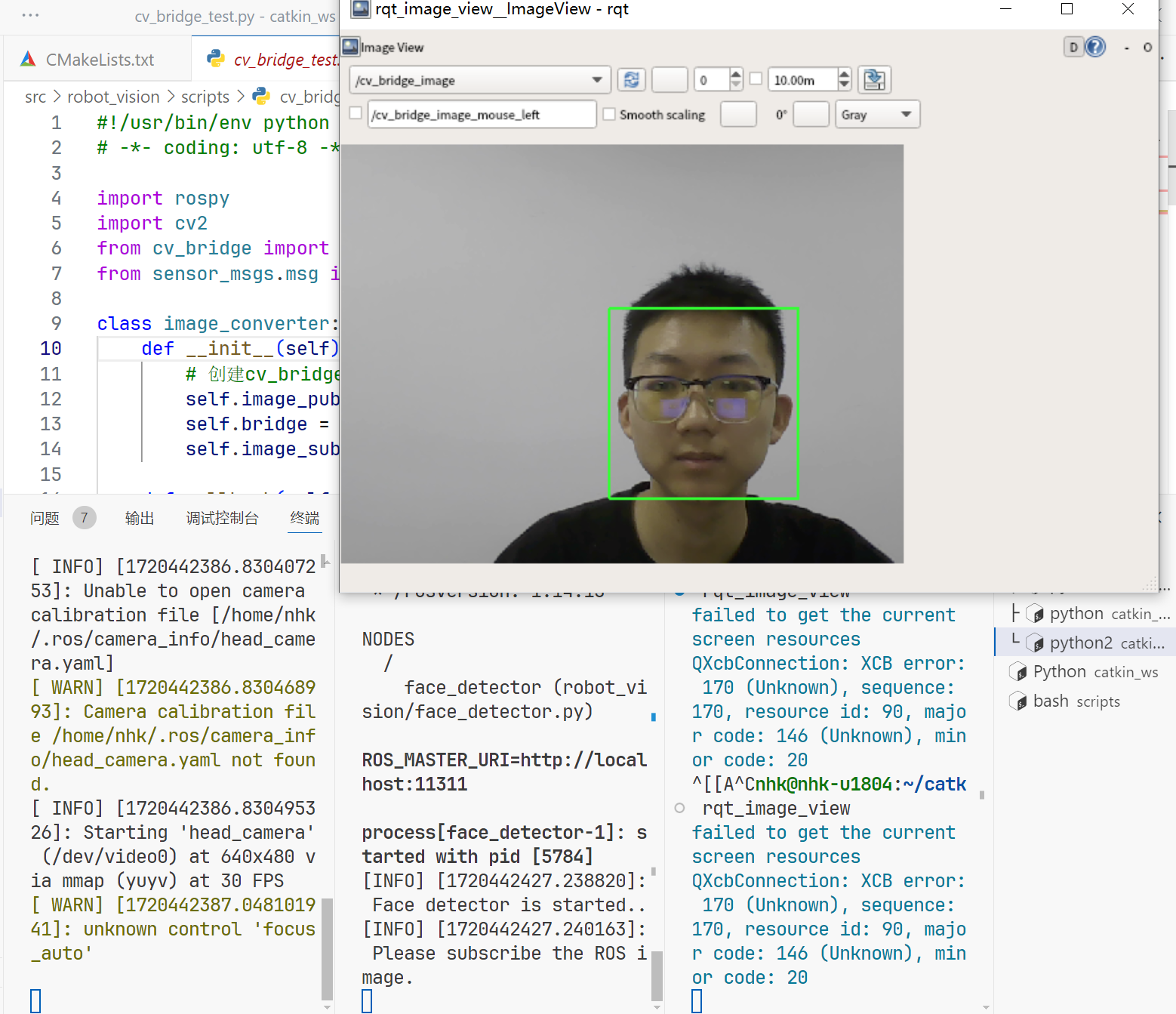Open editor more actions ellipsis
The height and width of the screenshot is (1014, 1176).
click(30, 15)
